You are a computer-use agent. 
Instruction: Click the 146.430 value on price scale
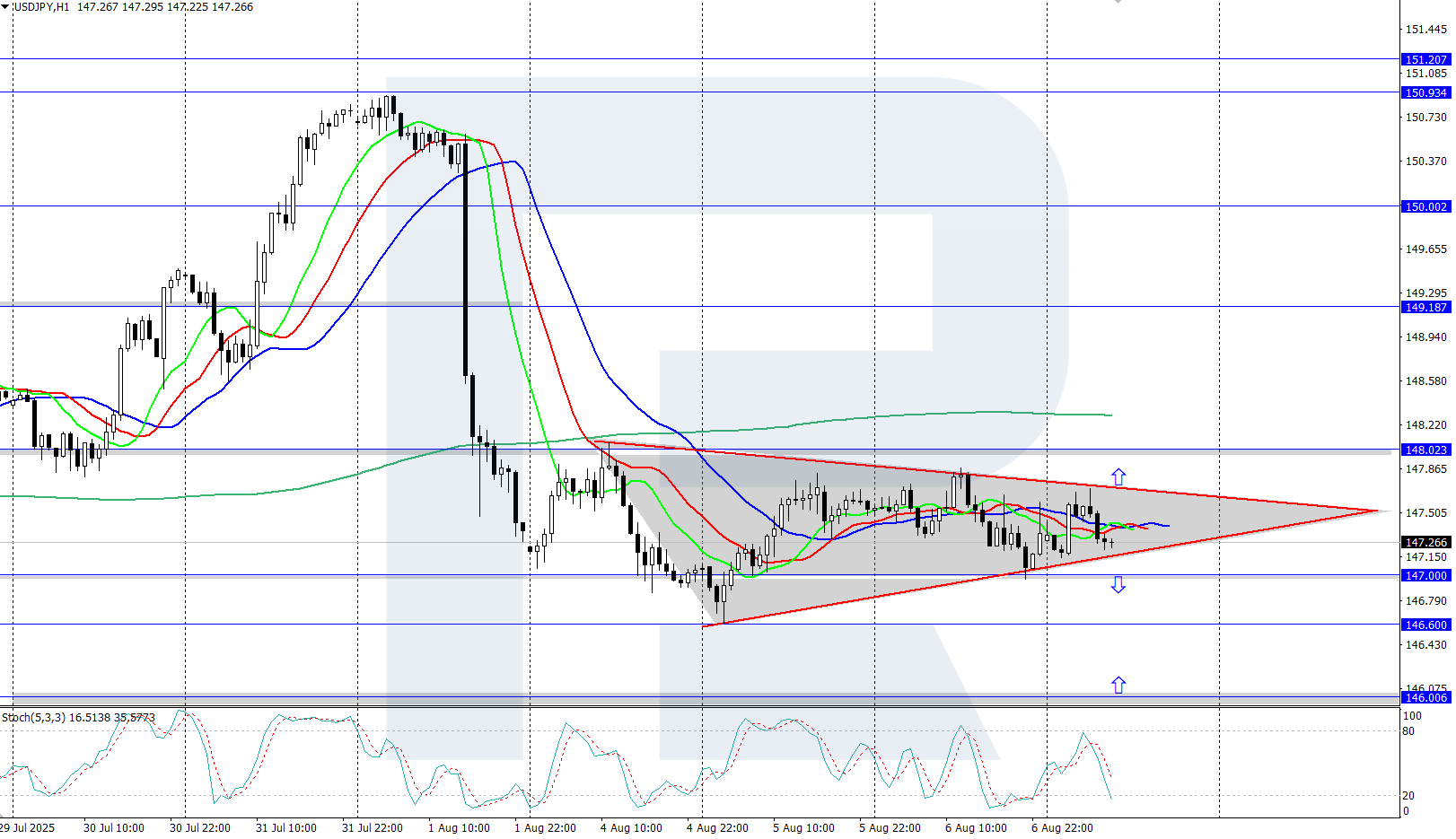(x=1425, y=644)
